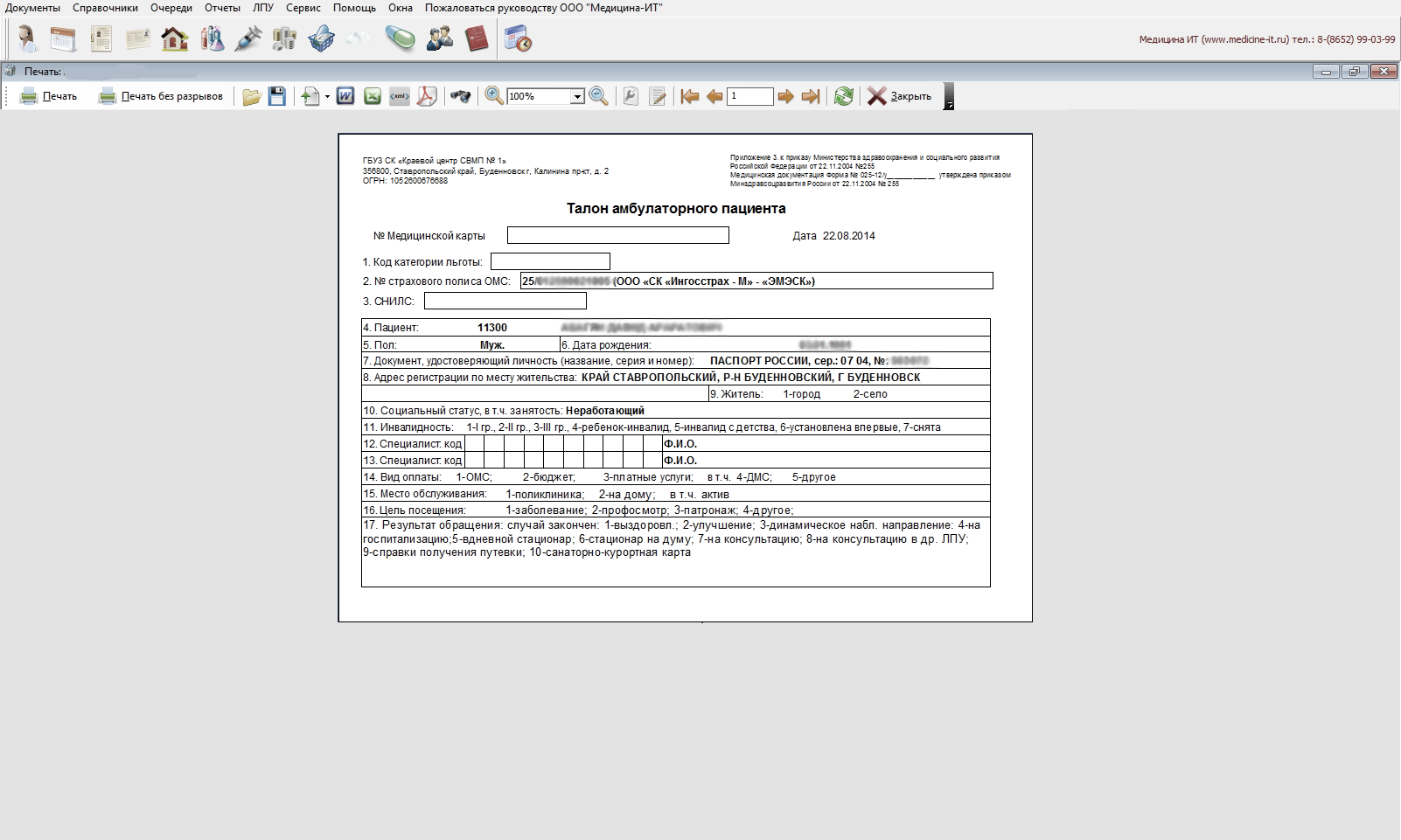Open report file with folder icon
This screenshot has height=840, width=1401.
tap(252, 96)
